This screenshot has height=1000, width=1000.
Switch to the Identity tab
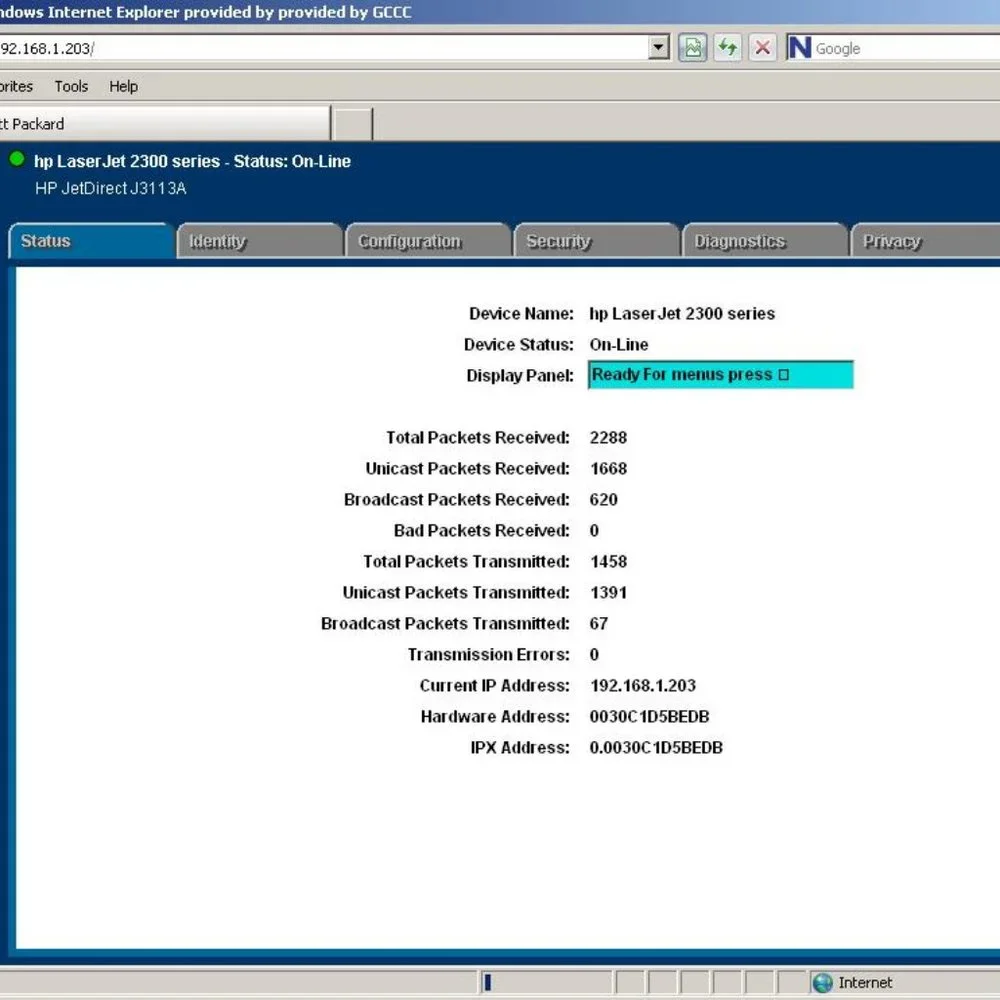tap(260, 241)
